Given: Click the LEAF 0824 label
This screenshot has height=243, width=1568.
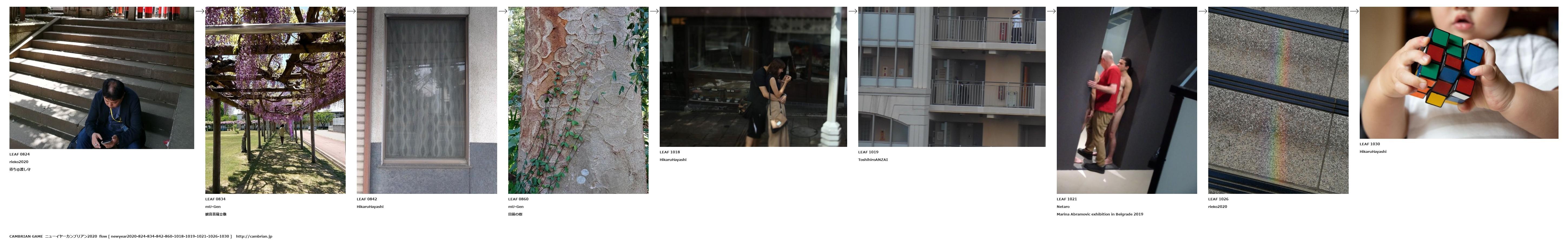Looking at the screenshot, I should coord(19,154).
